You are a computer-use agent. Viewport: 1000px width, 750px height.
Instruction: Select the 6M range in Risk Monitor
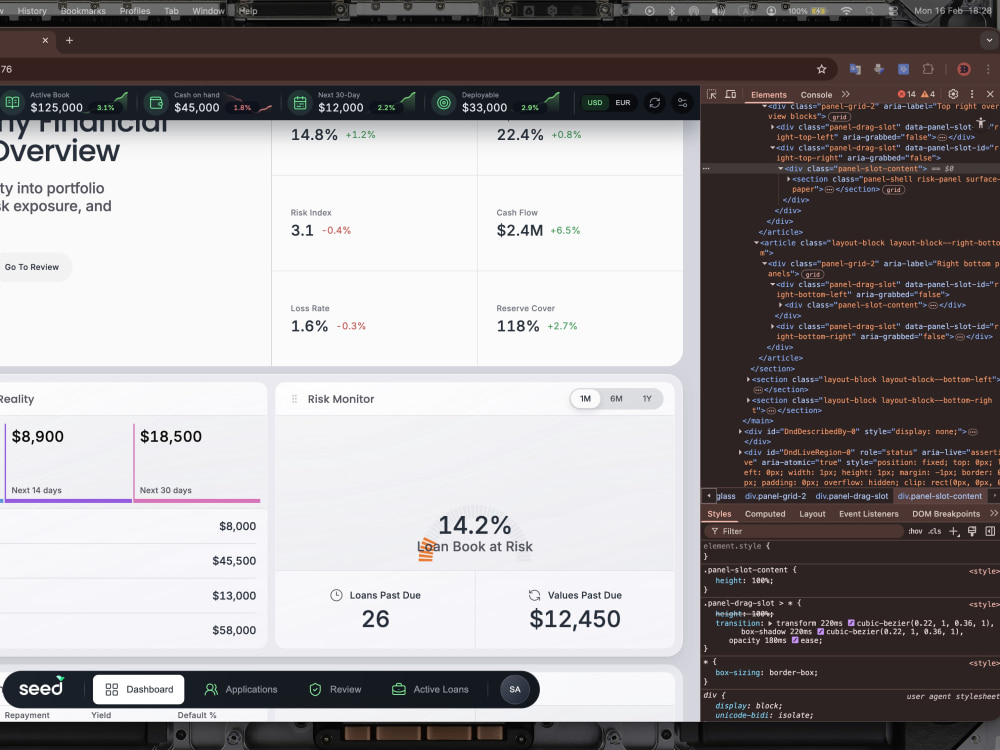click(616, 399)
